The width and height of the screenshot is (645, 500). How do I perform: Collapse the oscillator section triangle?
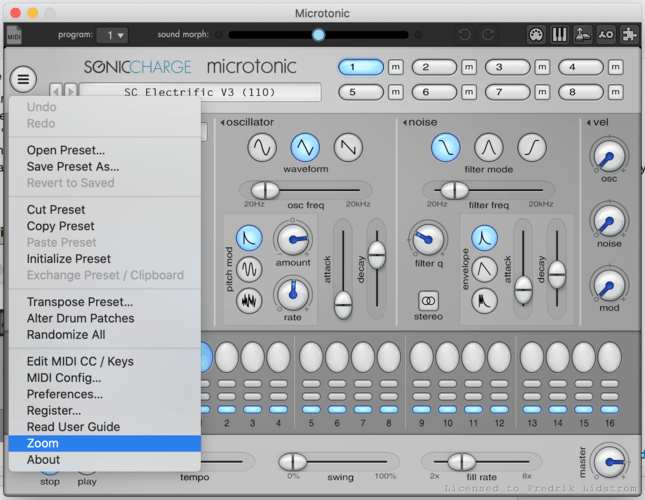[223, 123]
